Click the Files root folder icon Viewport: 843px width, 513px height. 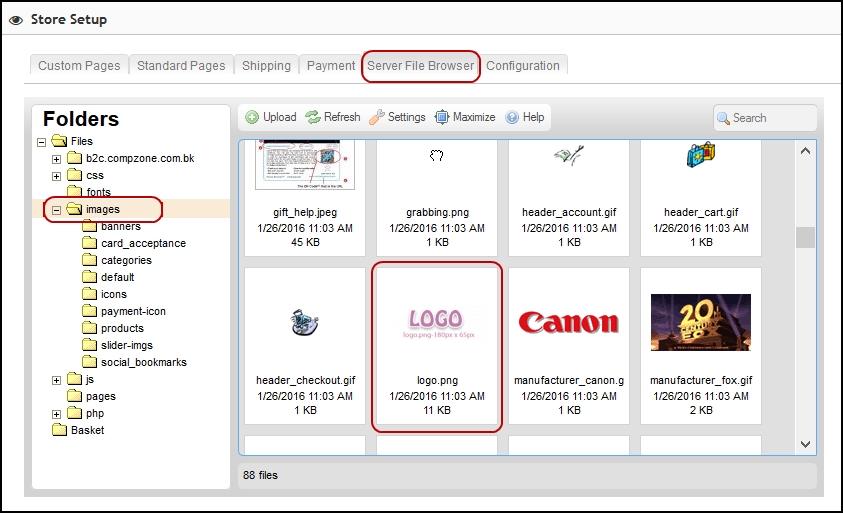click(59, 141)
